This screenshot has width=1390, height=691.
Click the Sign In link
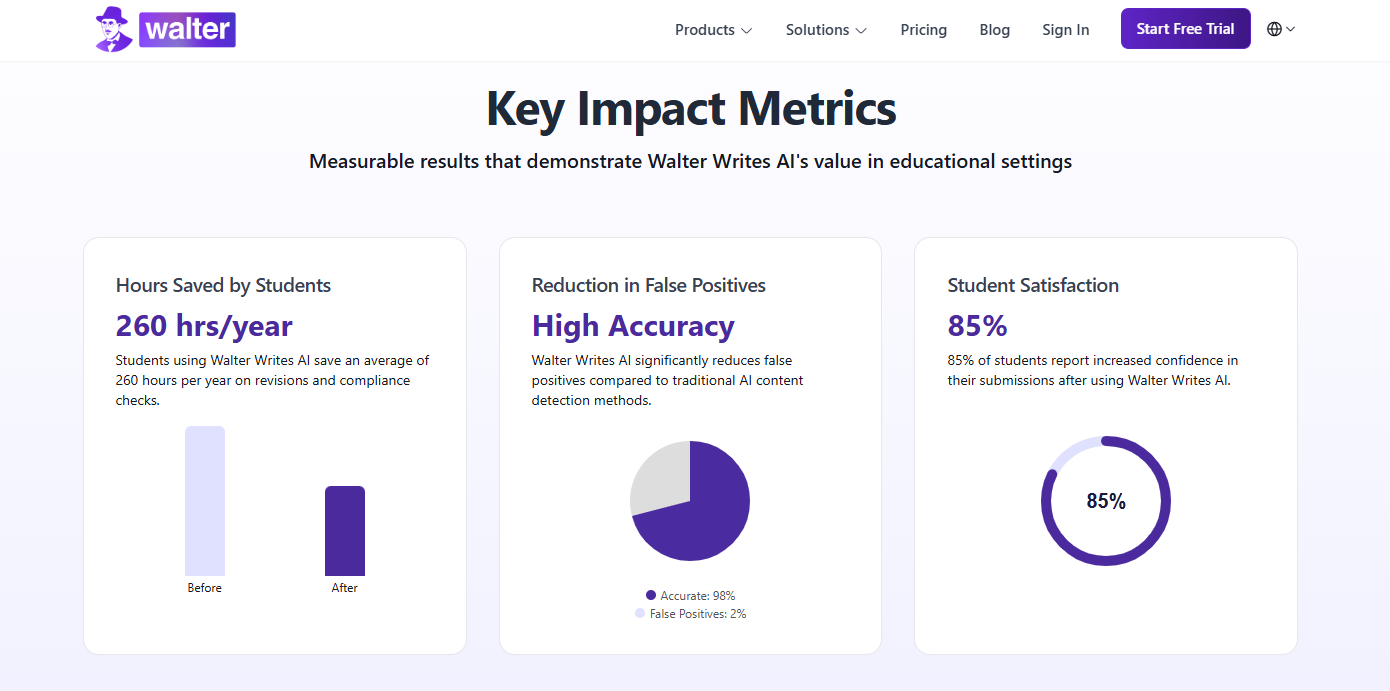1065,30
